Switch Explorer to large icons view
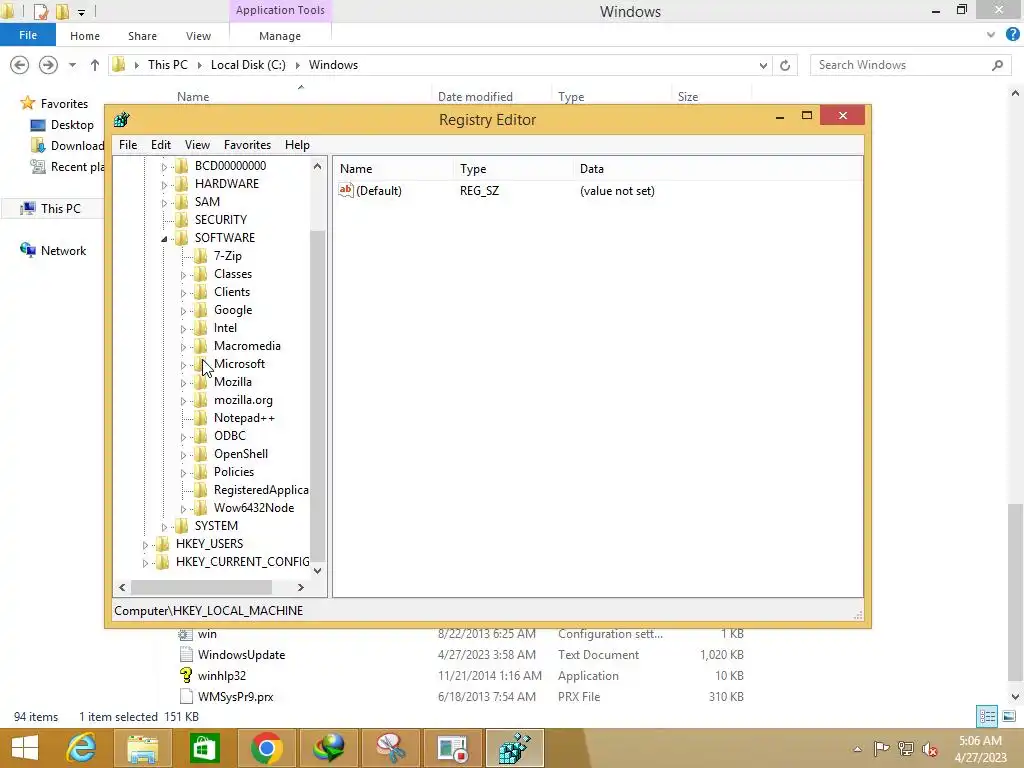This screenshot has height=768, width=1024. (1009, 716)
